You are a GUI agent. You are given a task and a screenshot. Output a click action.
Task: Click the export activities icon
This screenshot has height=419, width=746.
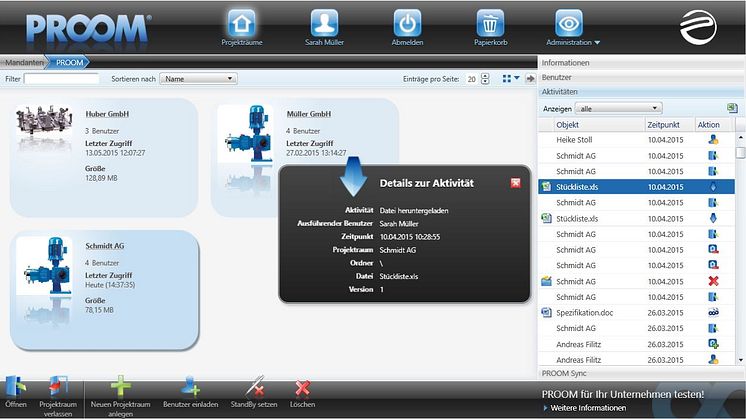coord(732,108)
